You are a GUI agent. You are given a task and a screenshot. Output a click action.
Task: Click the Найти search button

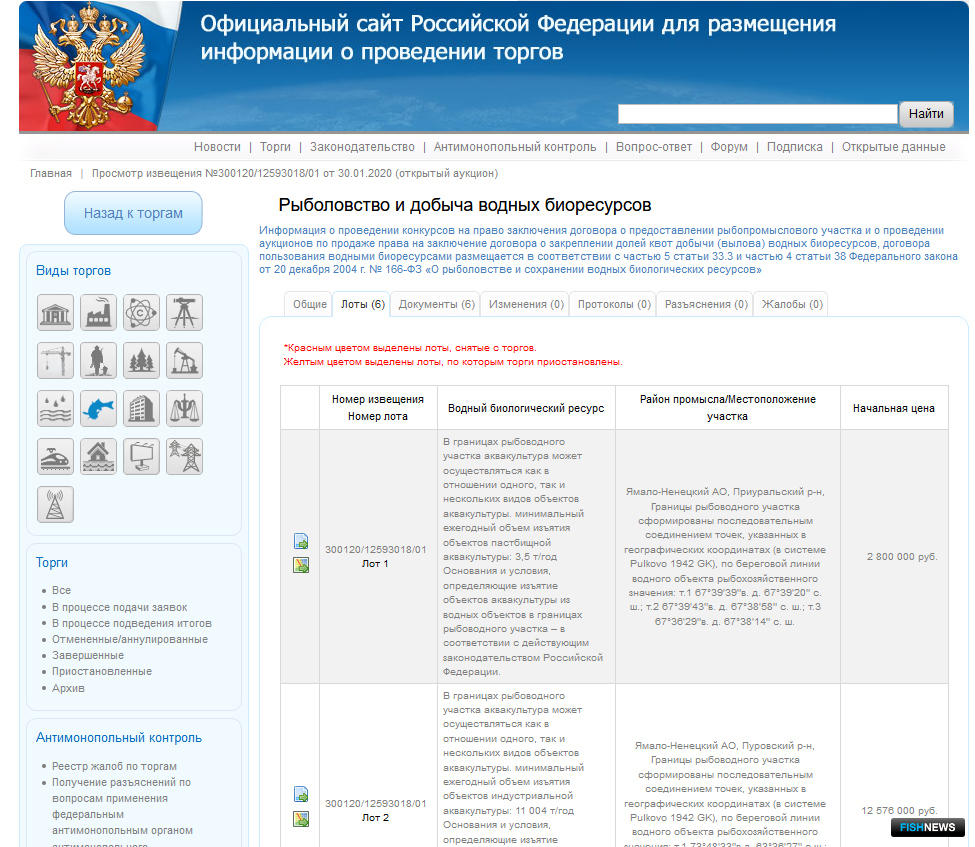(926, 114)
